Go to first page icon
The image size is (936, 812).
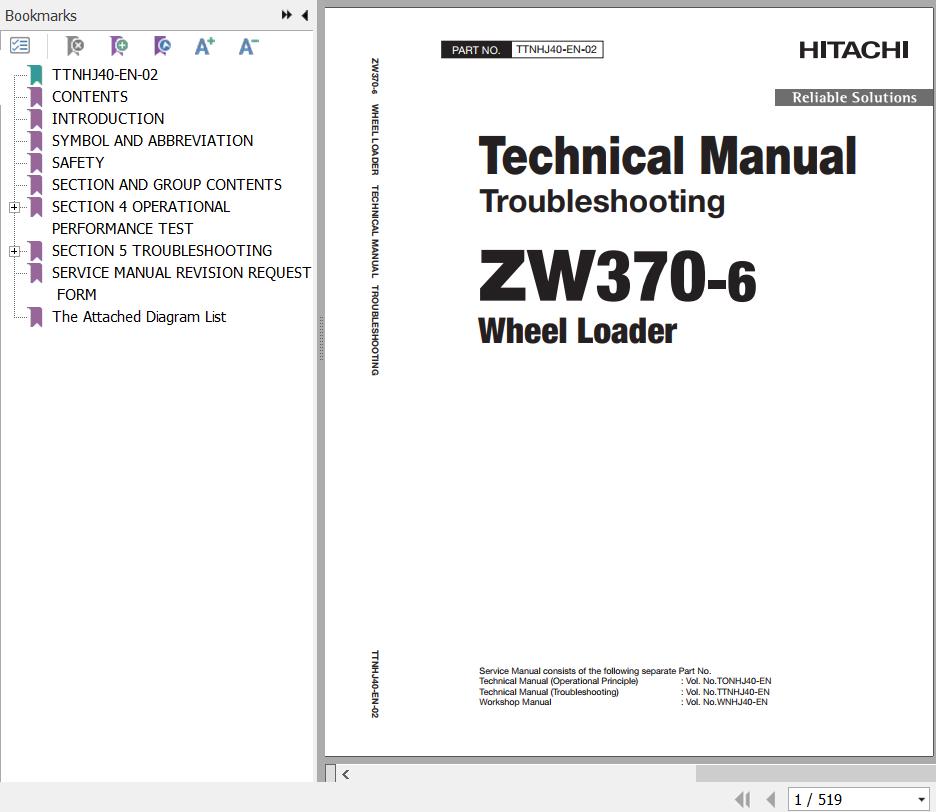point(743,799)
